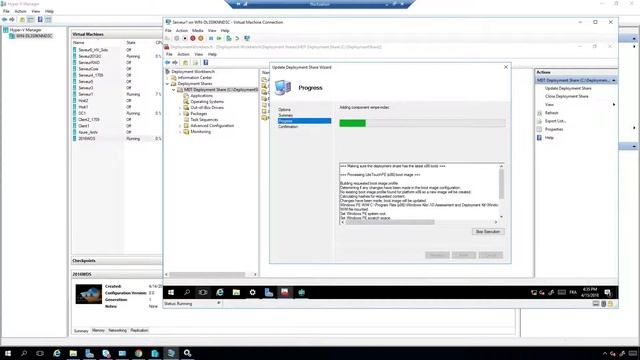Expand the Packages tree node
Viewport: 640px width, 360px height.
180,114
